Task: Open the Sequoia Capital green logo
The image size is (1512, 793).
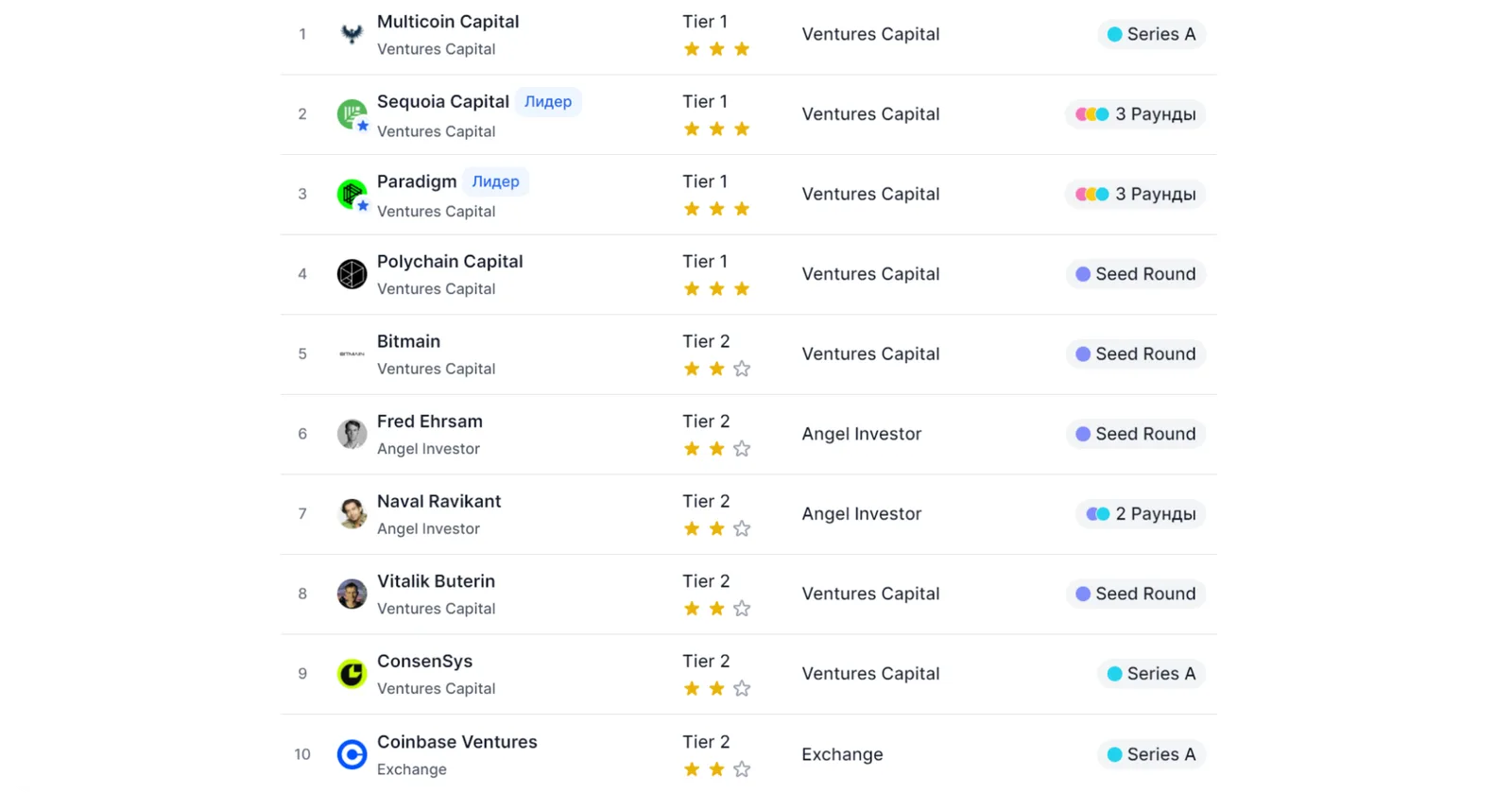Action: click(x=352, y=113)
